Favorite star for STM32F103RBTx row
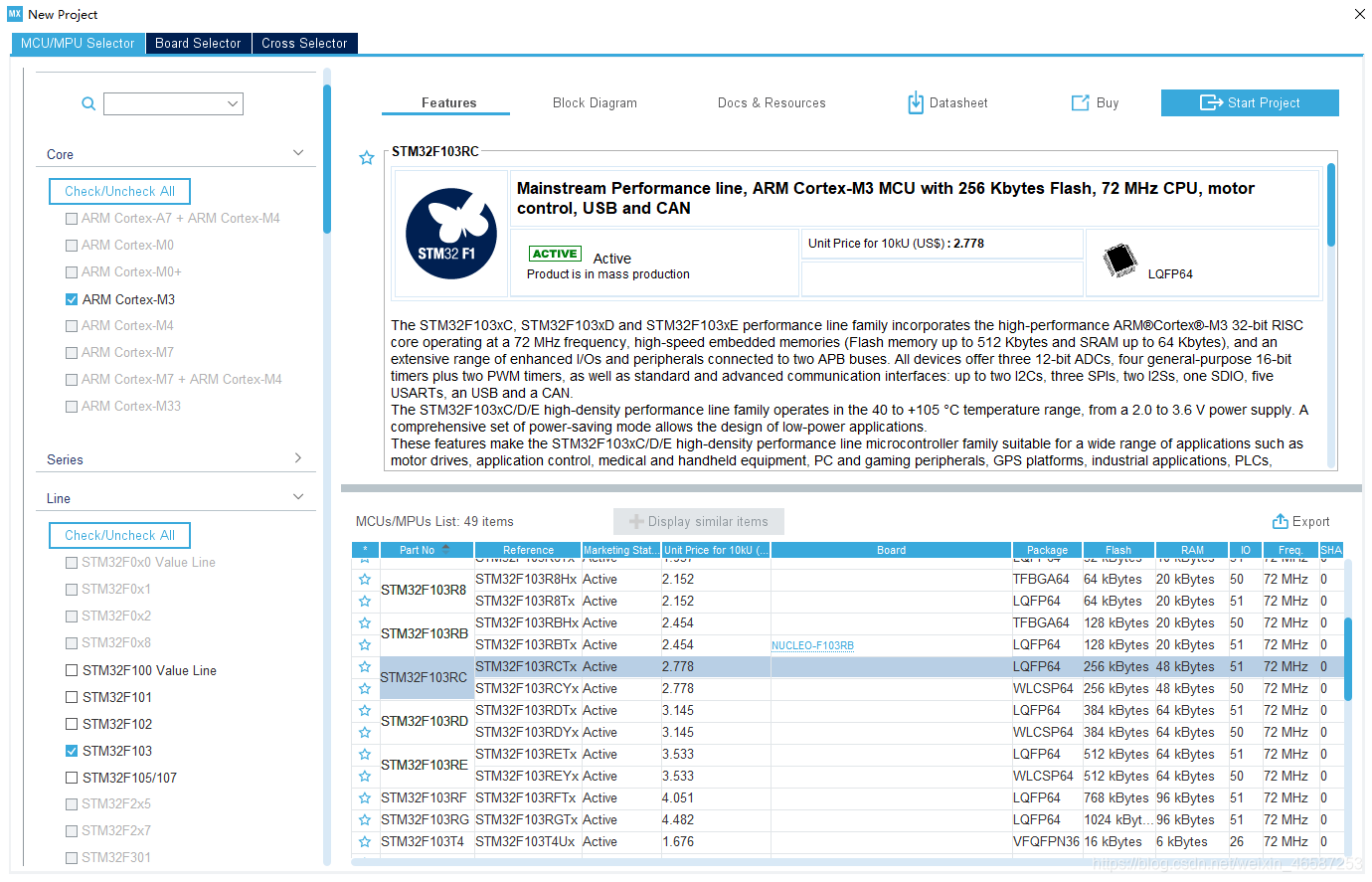 point(365,645)
